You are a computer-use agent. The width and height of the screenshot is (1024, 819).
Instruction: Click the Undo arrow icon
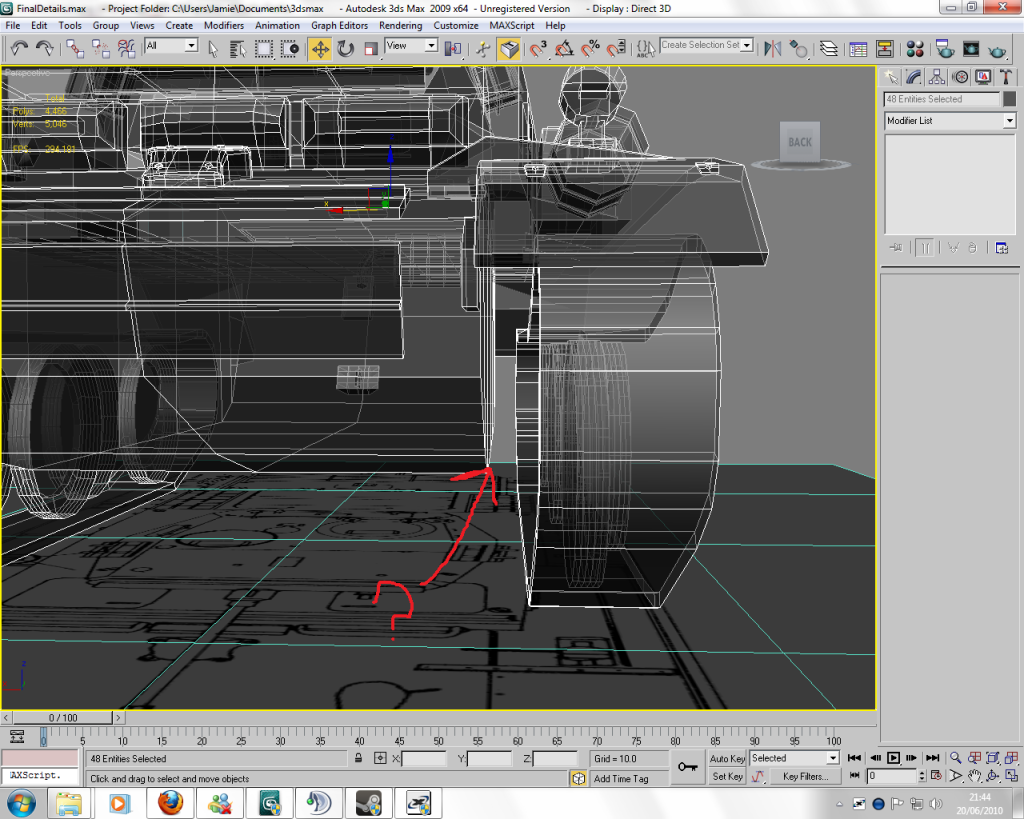tap(19, 48)
